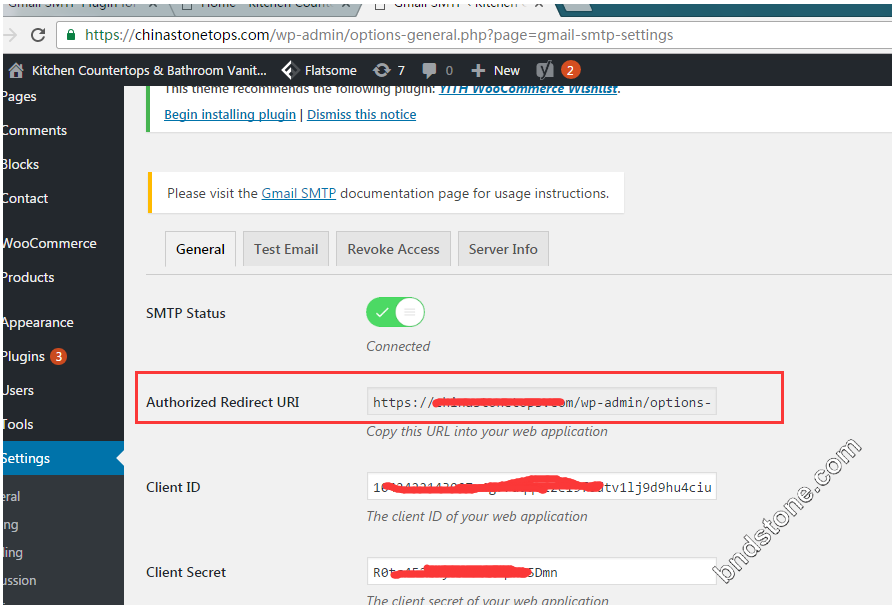Click into the Client Secret field
Viewport: 895px width, 606px height.
tap(542, 572)
